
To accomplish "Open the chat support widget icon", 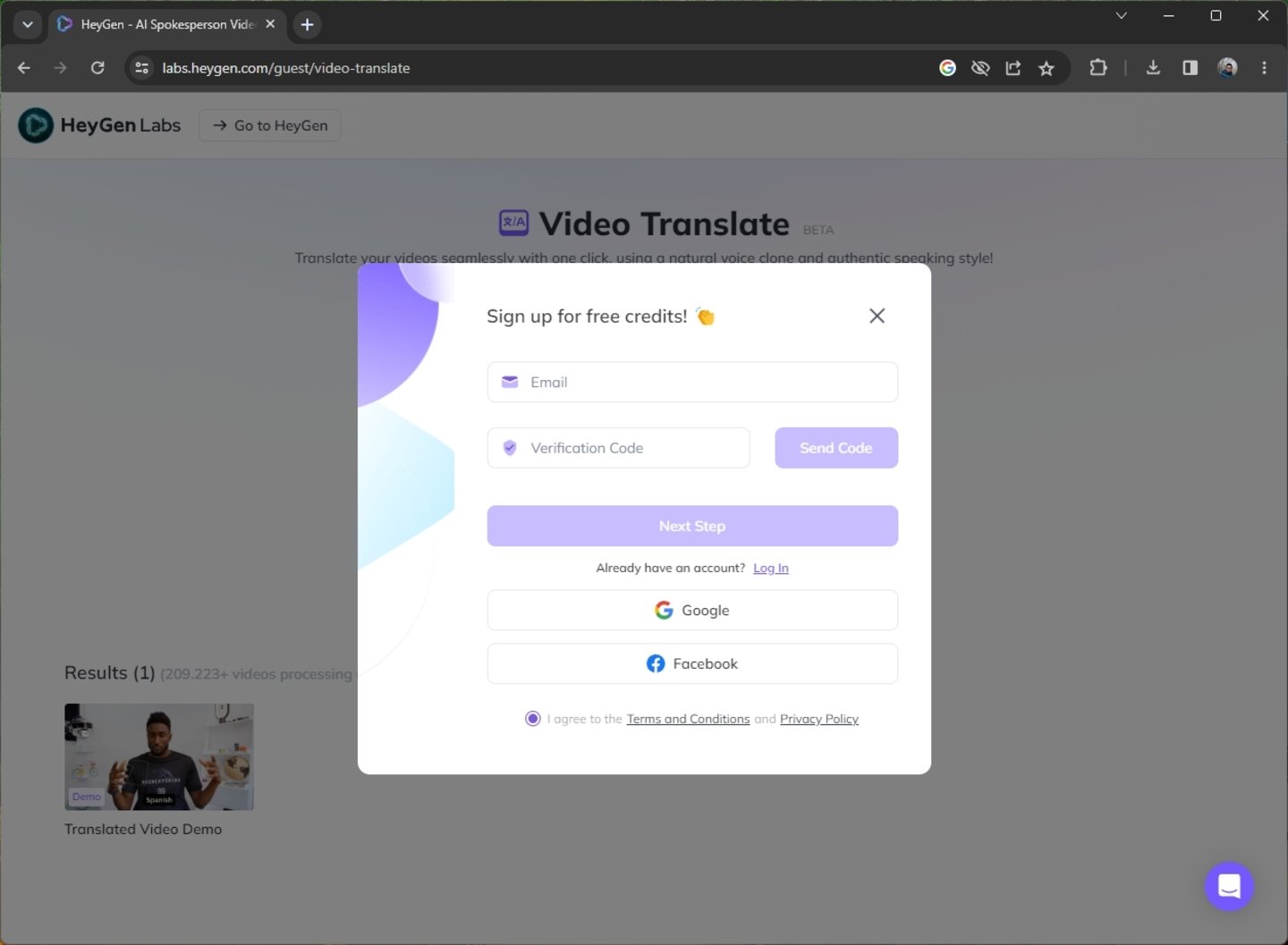I will point(1229,886).
